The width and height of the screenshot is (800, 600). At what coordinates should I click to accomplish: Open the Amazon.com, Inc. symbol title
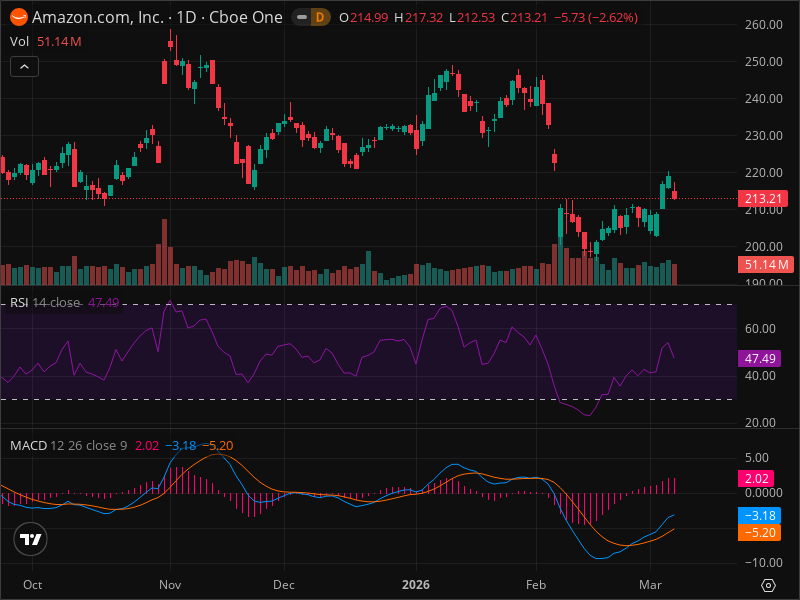point(157,17)
